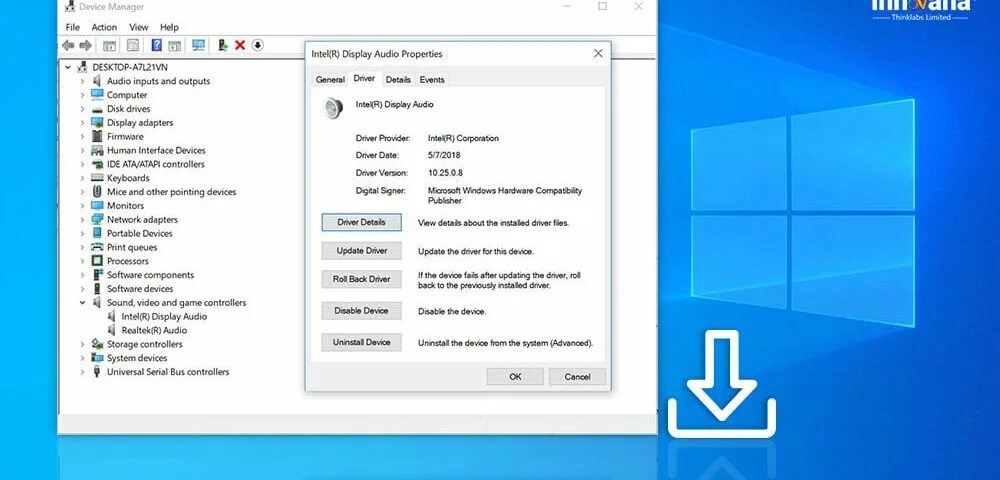Click the Driver Version value 10.25.0.8
Image resolution: width=1000 pixels, height=480 pixels.
pyautogui.click(x=445, y=173)
